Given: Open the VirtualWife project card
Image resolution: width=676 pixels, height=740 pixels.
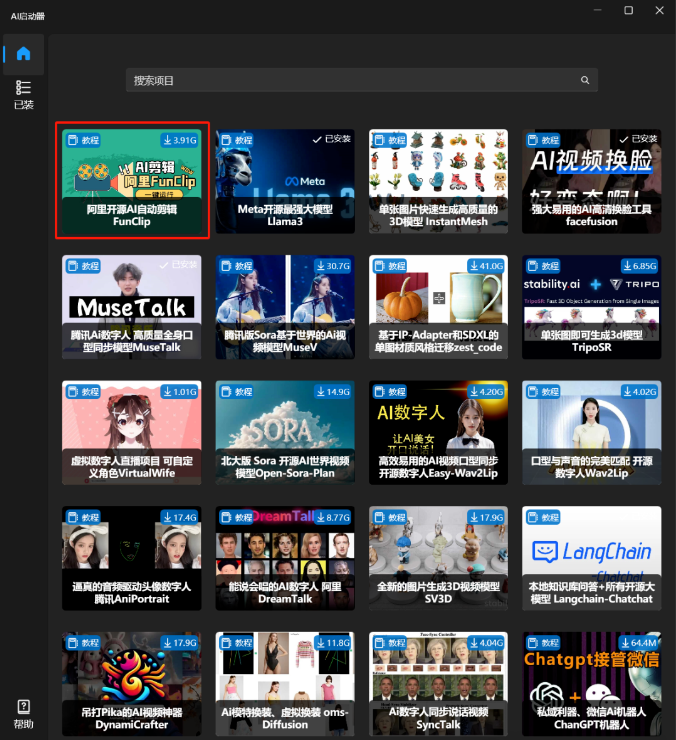Looking at the screenshot, I should coord(132,433).
